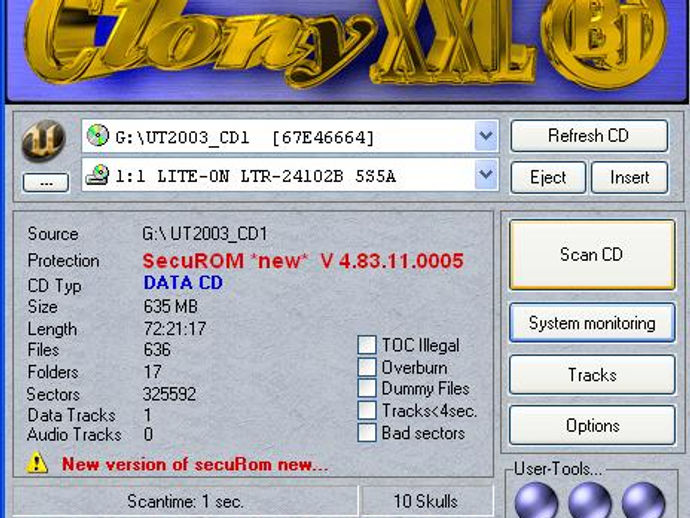Image resolution: width=690 pixels, height=518 pixels.
Task: Click the ClonyXXL golden title banner
Action: [x=282, y=42]
